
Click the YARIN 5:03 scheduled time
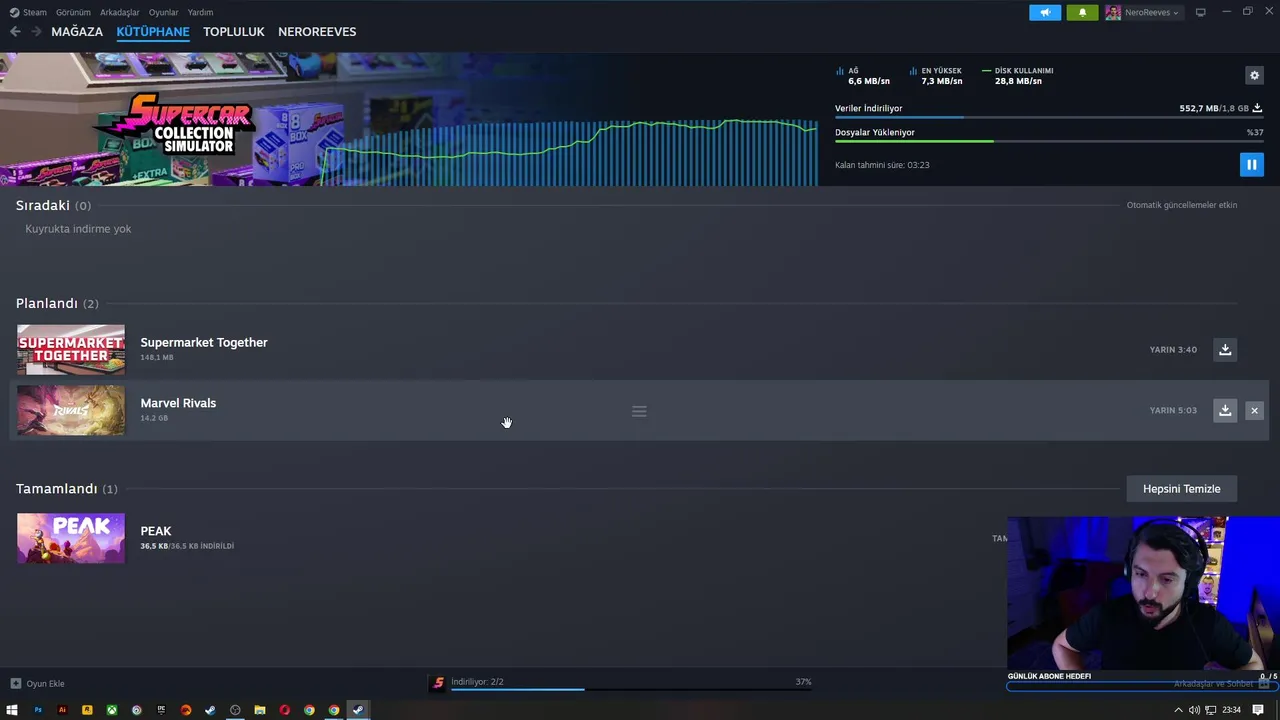tap(1173, 410)
